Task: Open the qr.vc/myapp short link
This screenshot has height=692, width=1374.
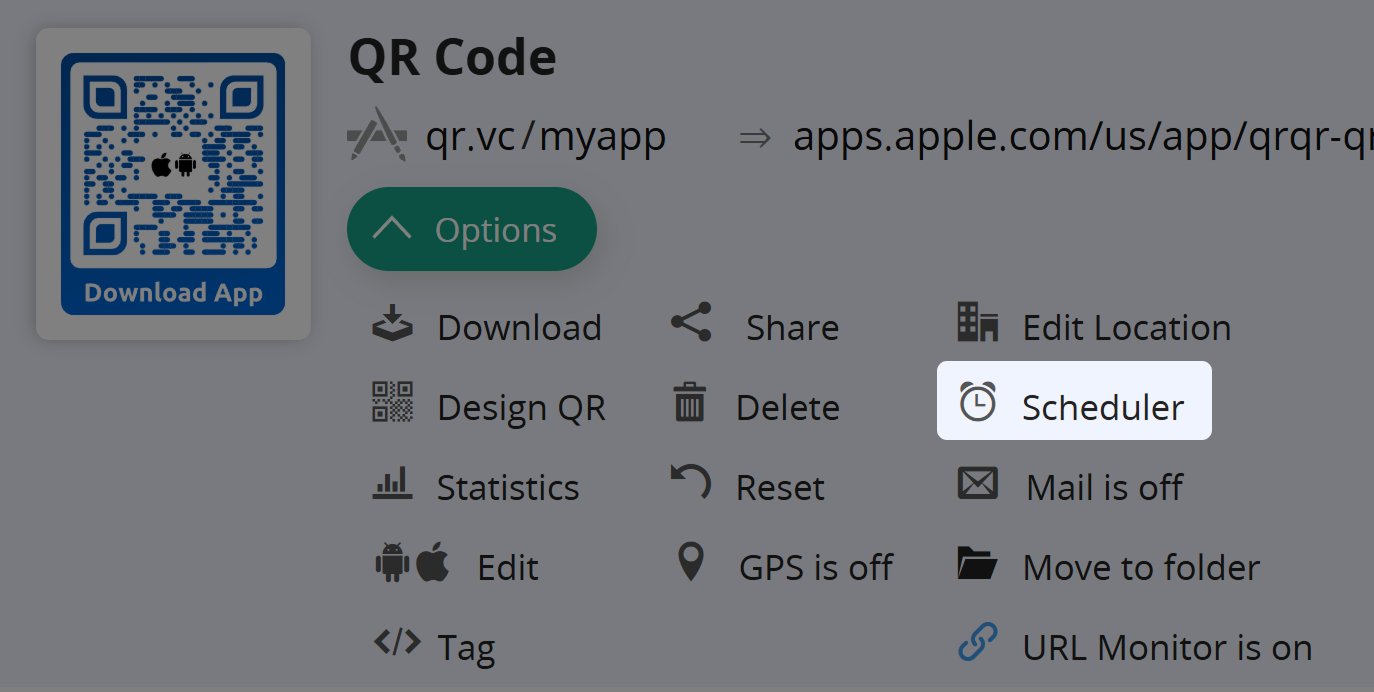Action: (x=547, y=136)
